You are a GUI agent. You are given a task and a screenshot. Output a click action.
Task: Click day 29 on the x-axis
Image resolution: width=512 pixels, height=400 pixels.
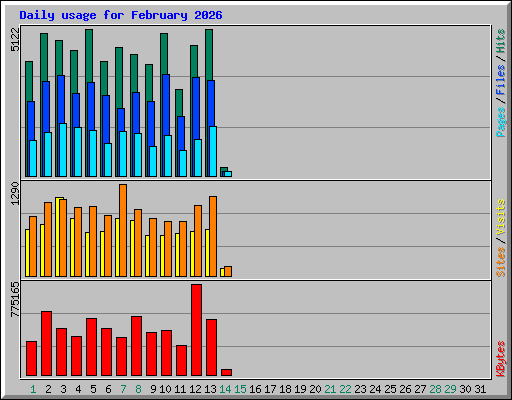tap(450, 389)
